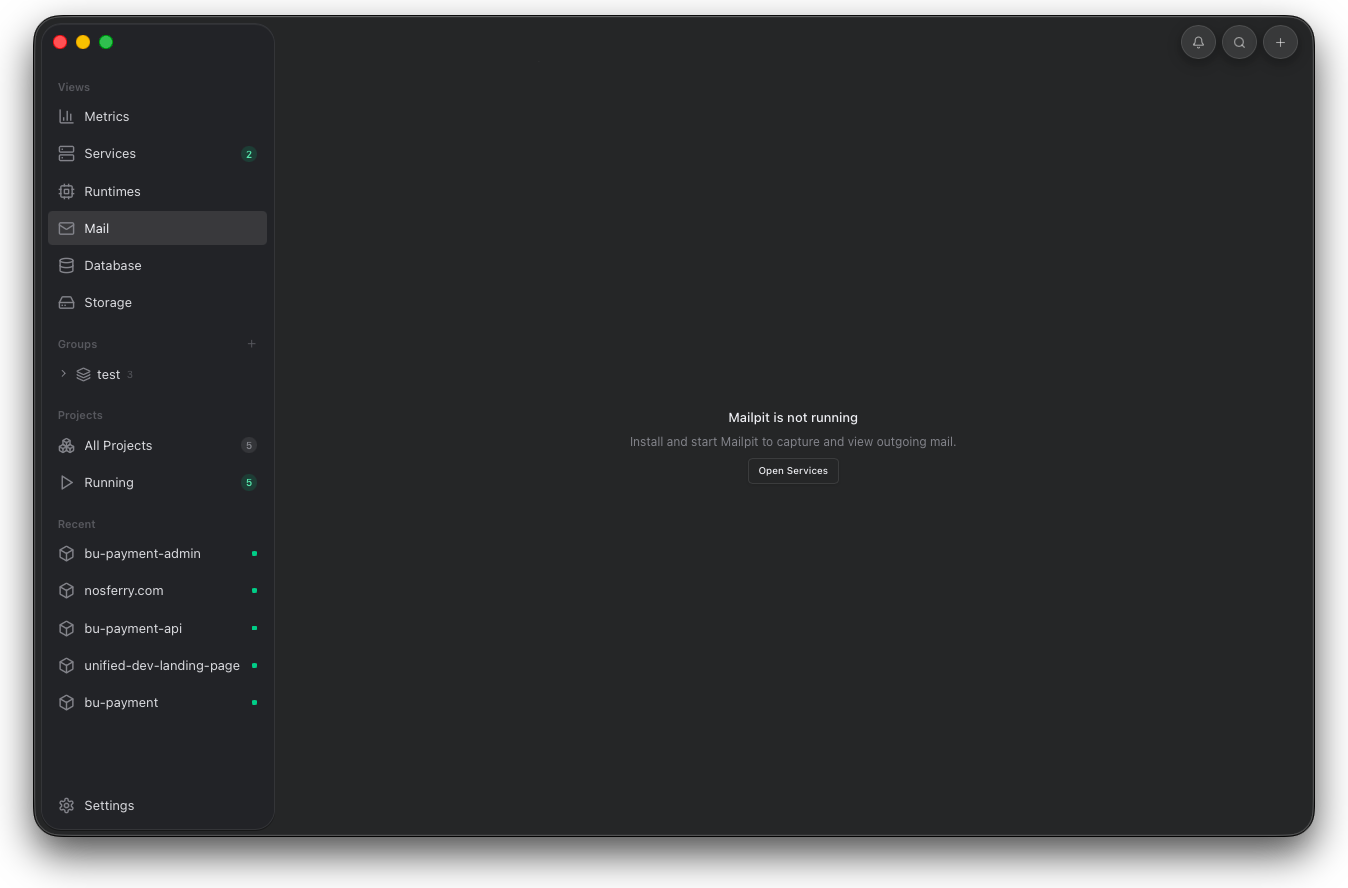Click the plus icon in top bar
The image size is (1348, 888).
click(x=1280, y=42)
